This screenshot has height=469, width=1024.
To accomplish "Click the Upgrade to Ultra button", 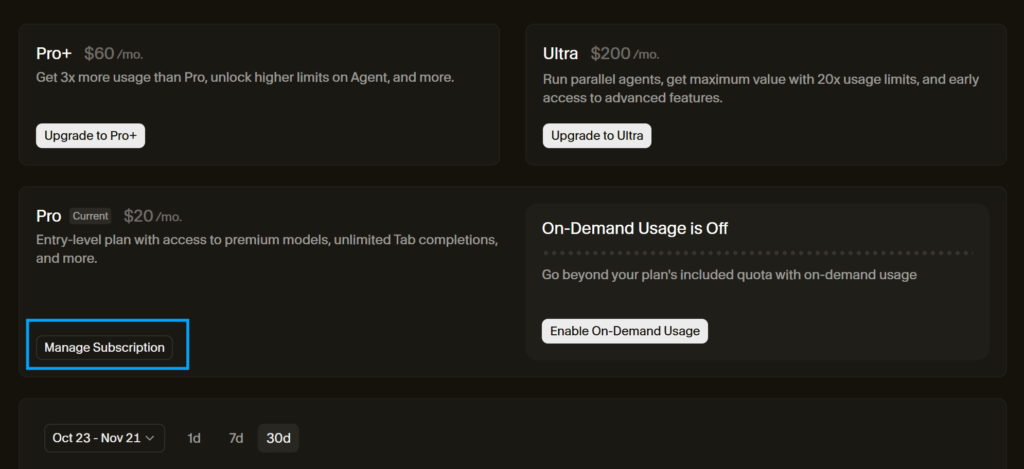I will [x=597, y=136].
